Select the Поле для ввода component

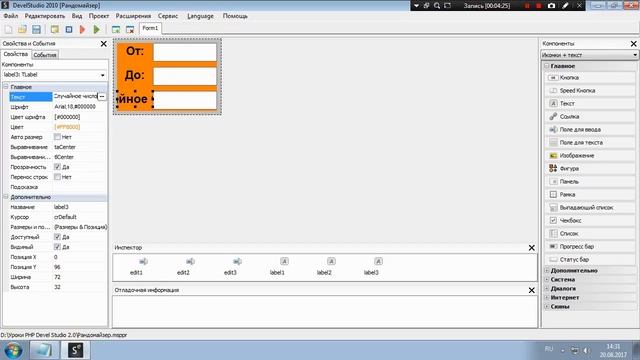(x=590, y=130)
